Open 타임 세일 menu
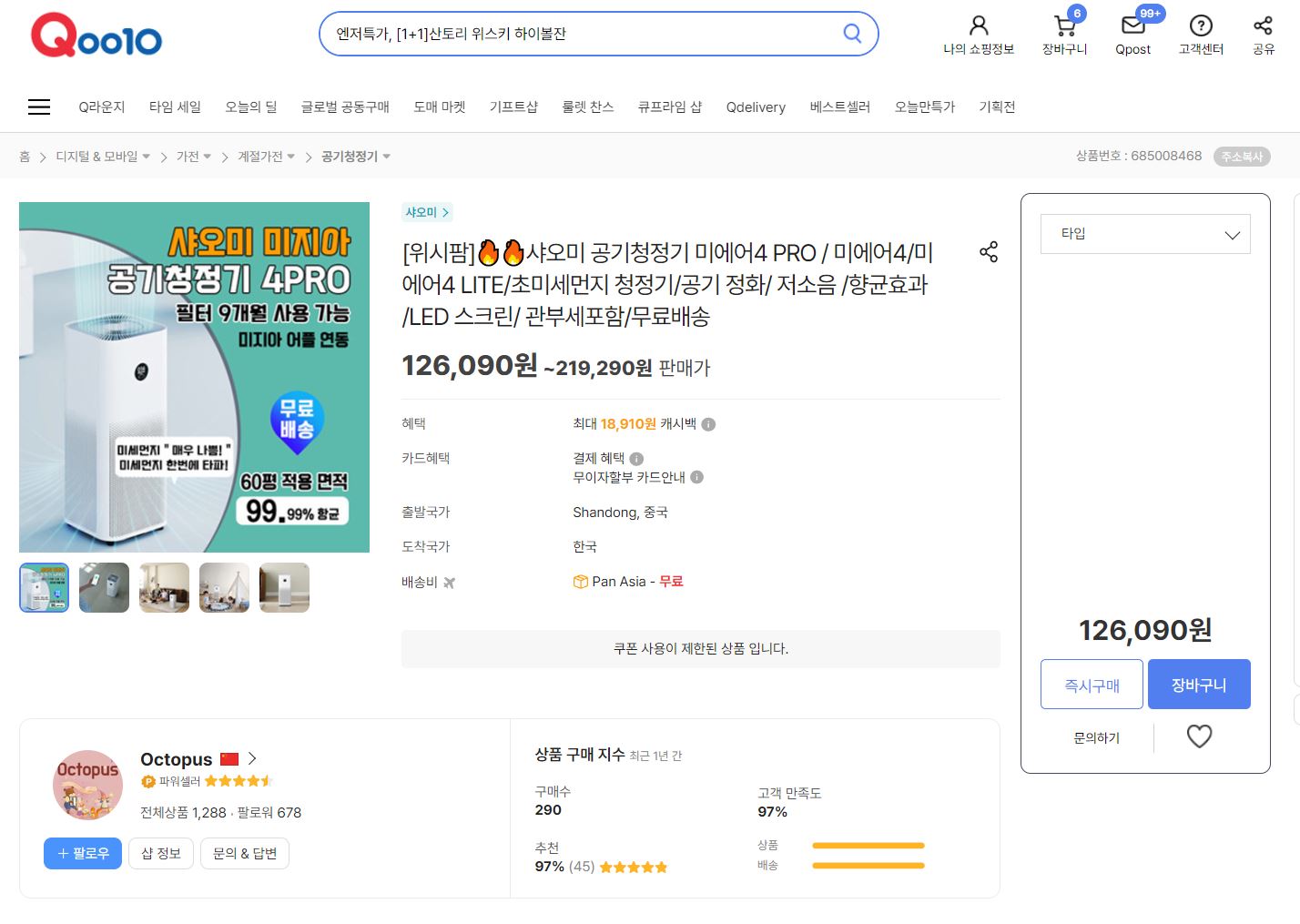The image size is (1300, 924). 175,107
